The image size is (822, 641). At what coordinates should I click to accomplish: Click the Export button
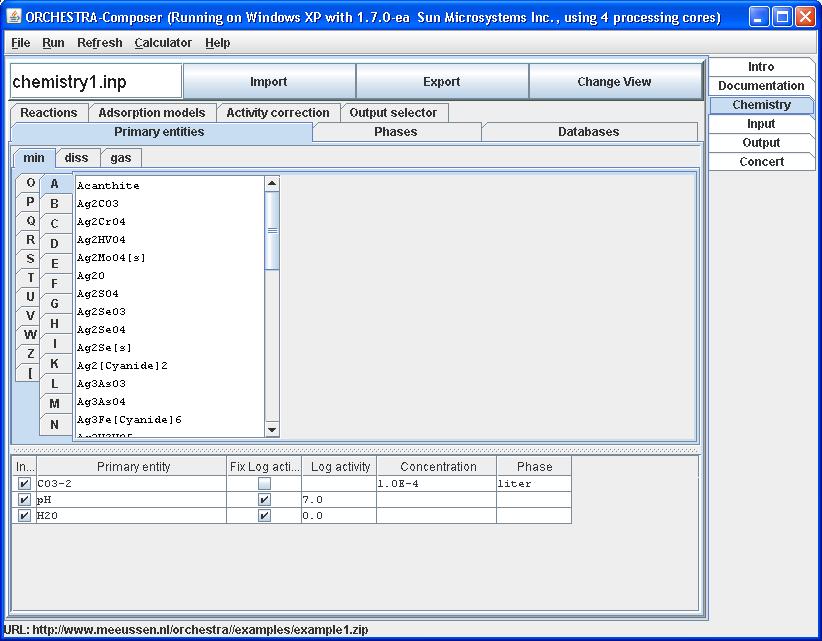[x=442, y=82]
